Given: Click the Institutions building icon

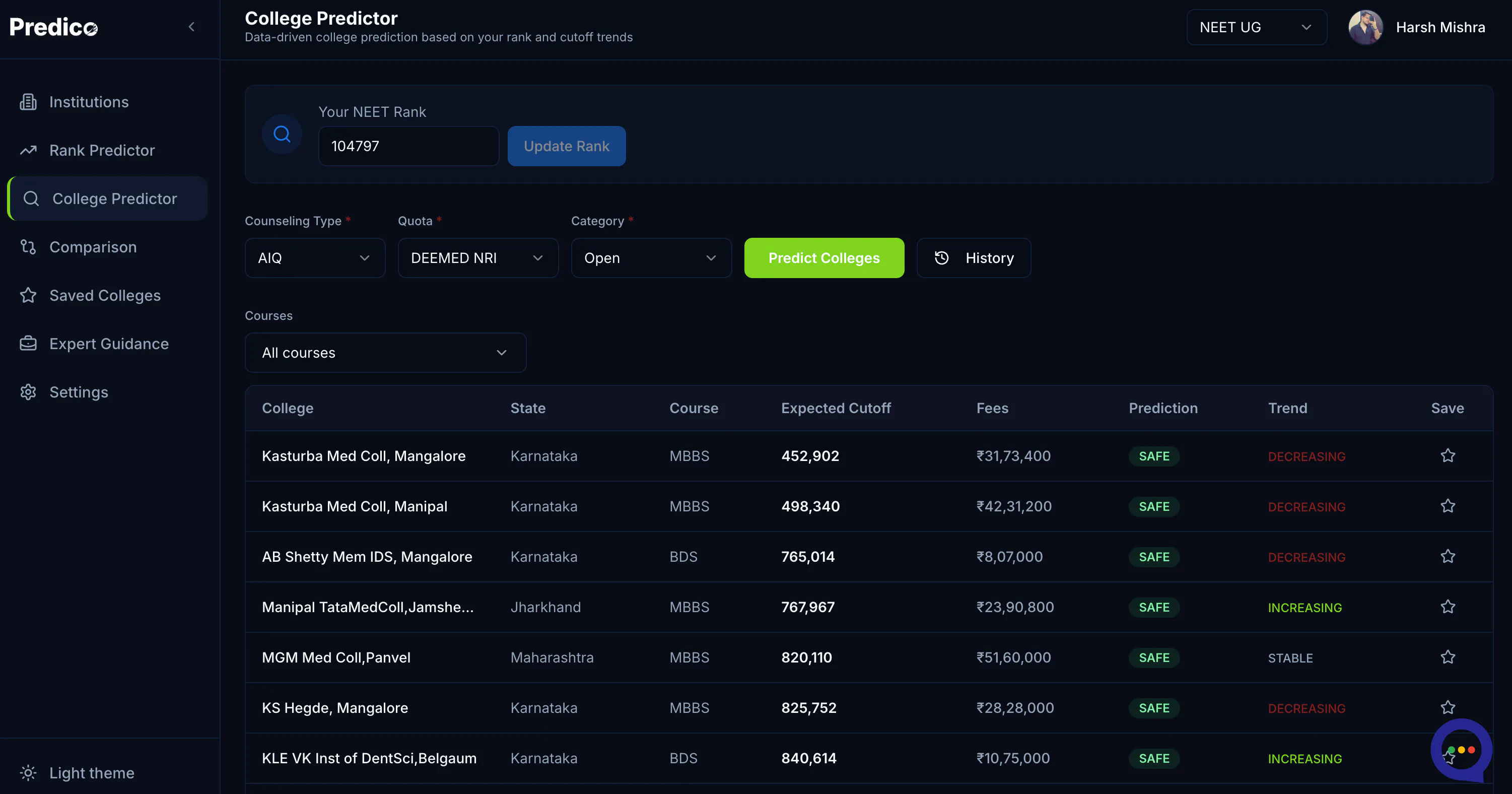Looking at the screenshot, I should (x=28, y=102).
